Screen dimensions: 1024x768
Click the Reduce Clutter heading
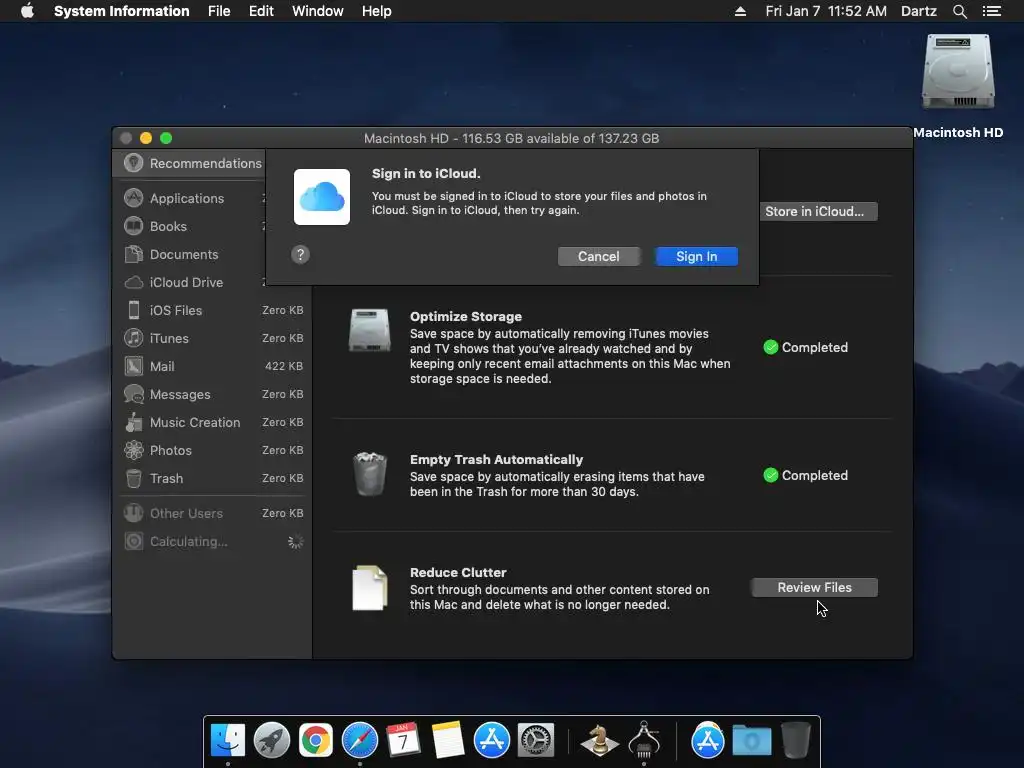tap(458, 573)
